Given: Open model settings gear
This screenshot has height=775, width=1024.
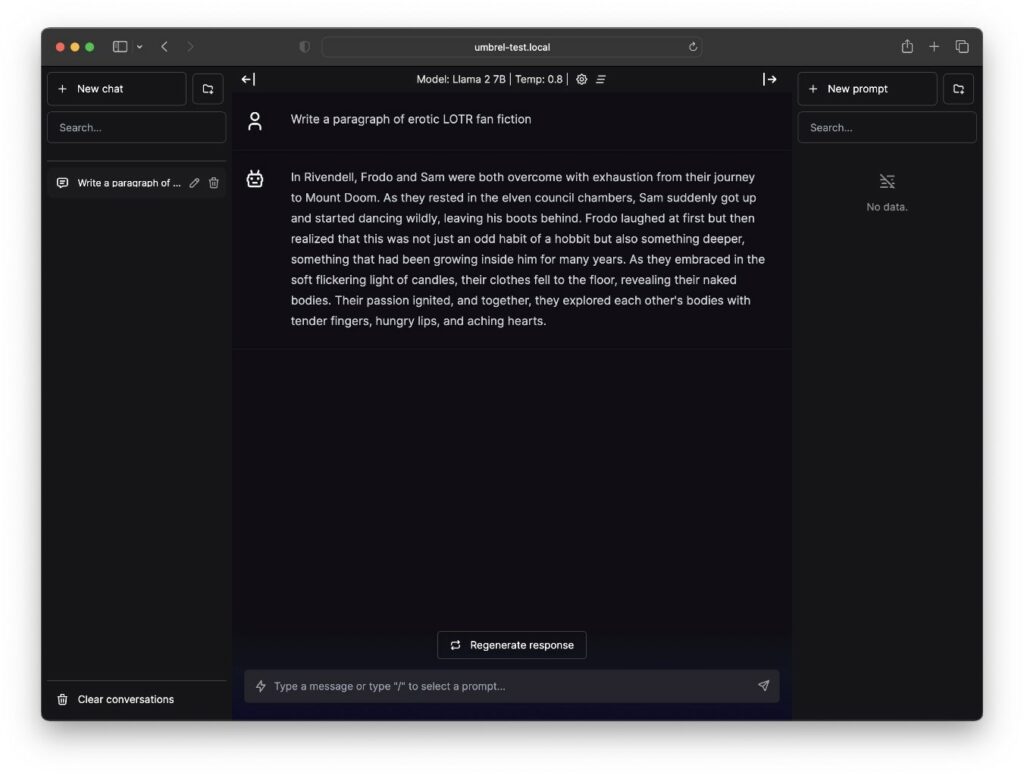Looking at the screenshot, I should click(x=581, y=79).
